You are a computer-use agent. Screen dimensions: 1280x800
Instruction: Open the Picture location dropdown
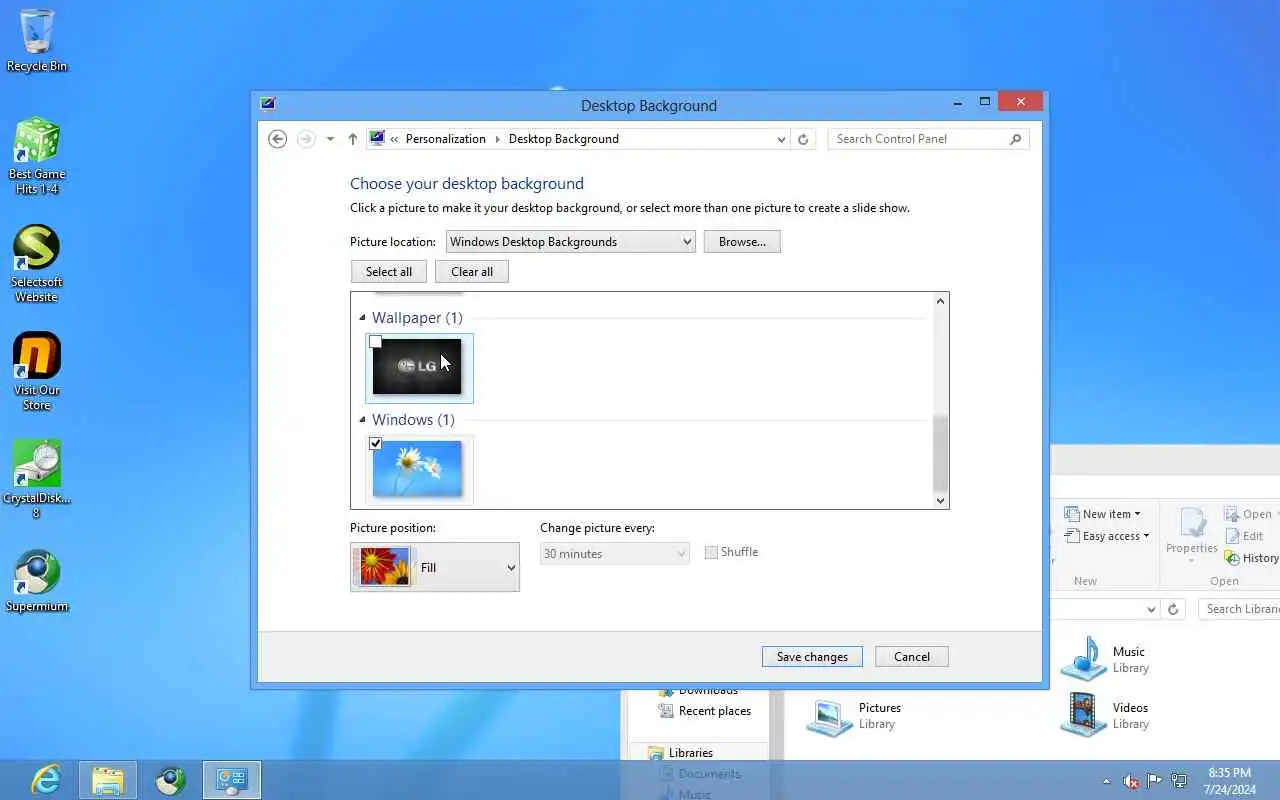point(570,241)
